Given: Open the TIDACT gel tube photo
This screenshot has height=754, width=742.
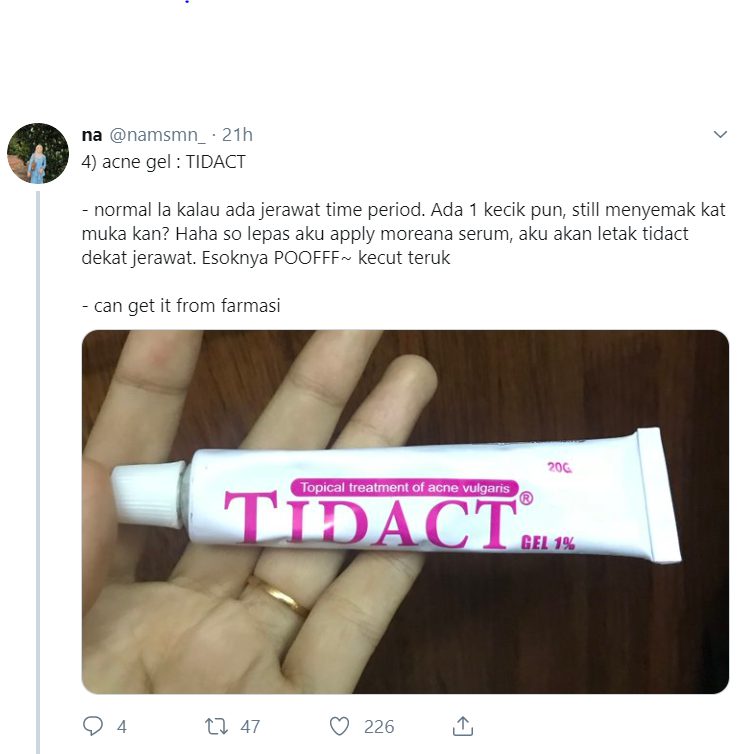Looking at the screenshot, I should pyautogui.click(x=405, y=511).
